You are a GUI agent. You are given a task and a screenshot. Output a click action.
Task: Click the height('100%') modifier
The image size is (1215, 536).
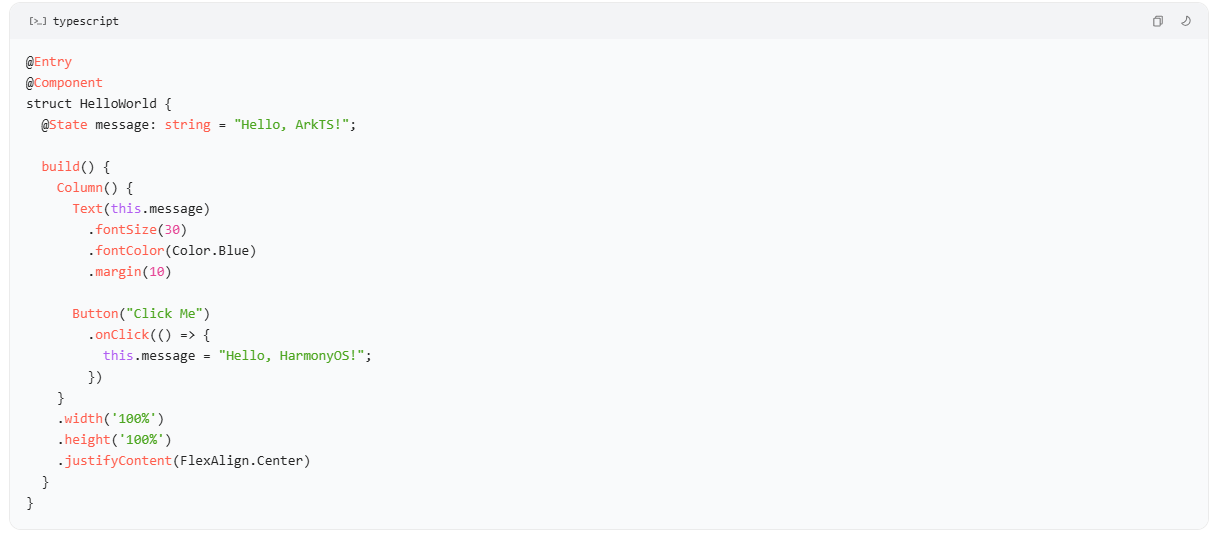(x=114, y=440)
